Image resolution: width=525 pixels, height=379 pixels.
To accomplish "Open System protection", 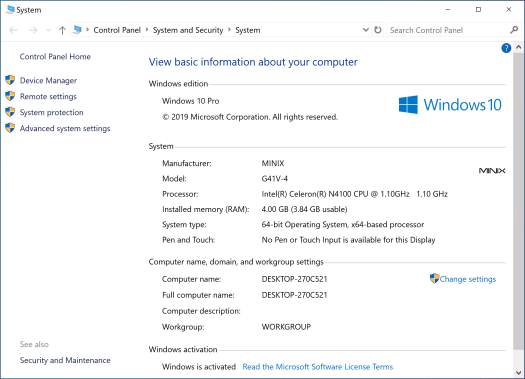I will [52, 112].
